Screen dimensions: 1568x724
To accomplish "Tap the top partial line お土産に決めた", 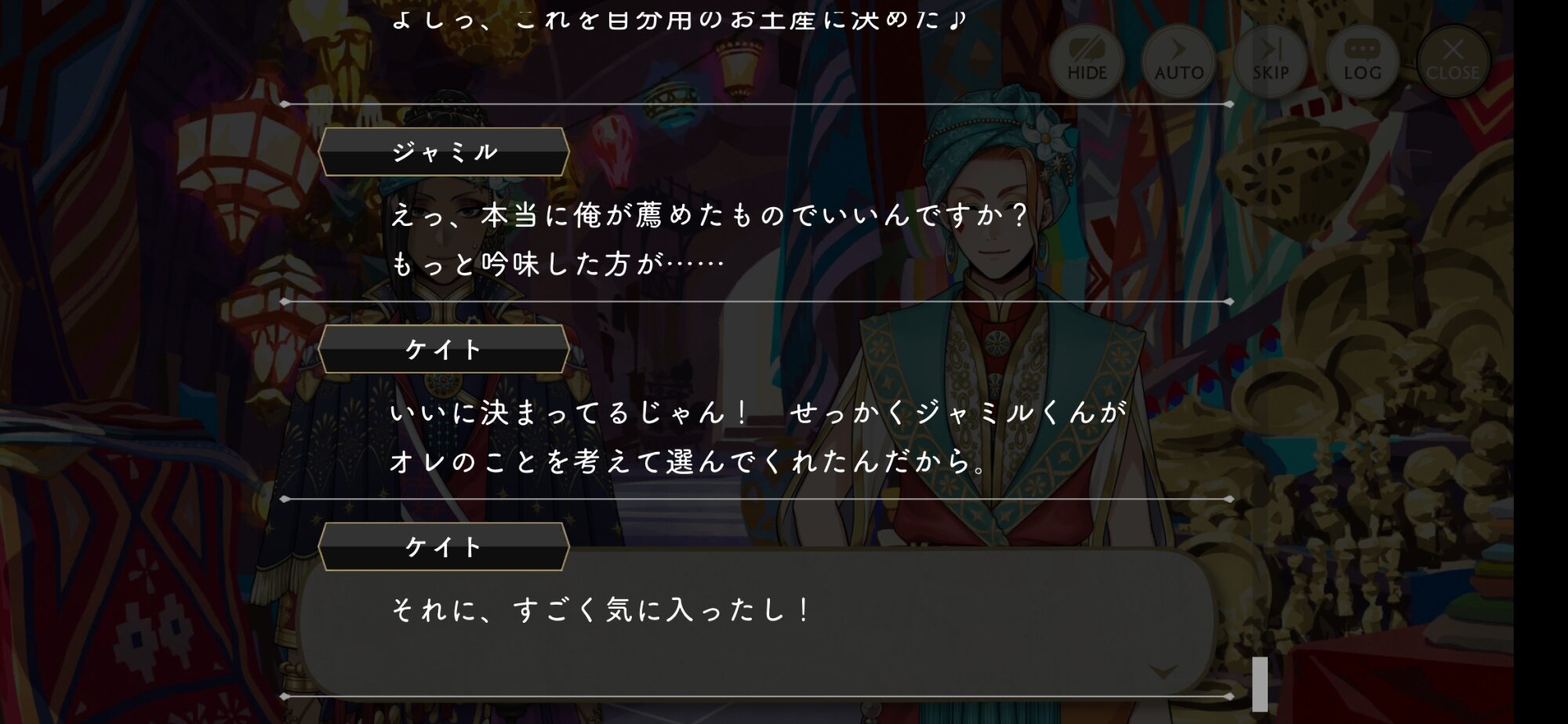I will [x=679, y=18].
